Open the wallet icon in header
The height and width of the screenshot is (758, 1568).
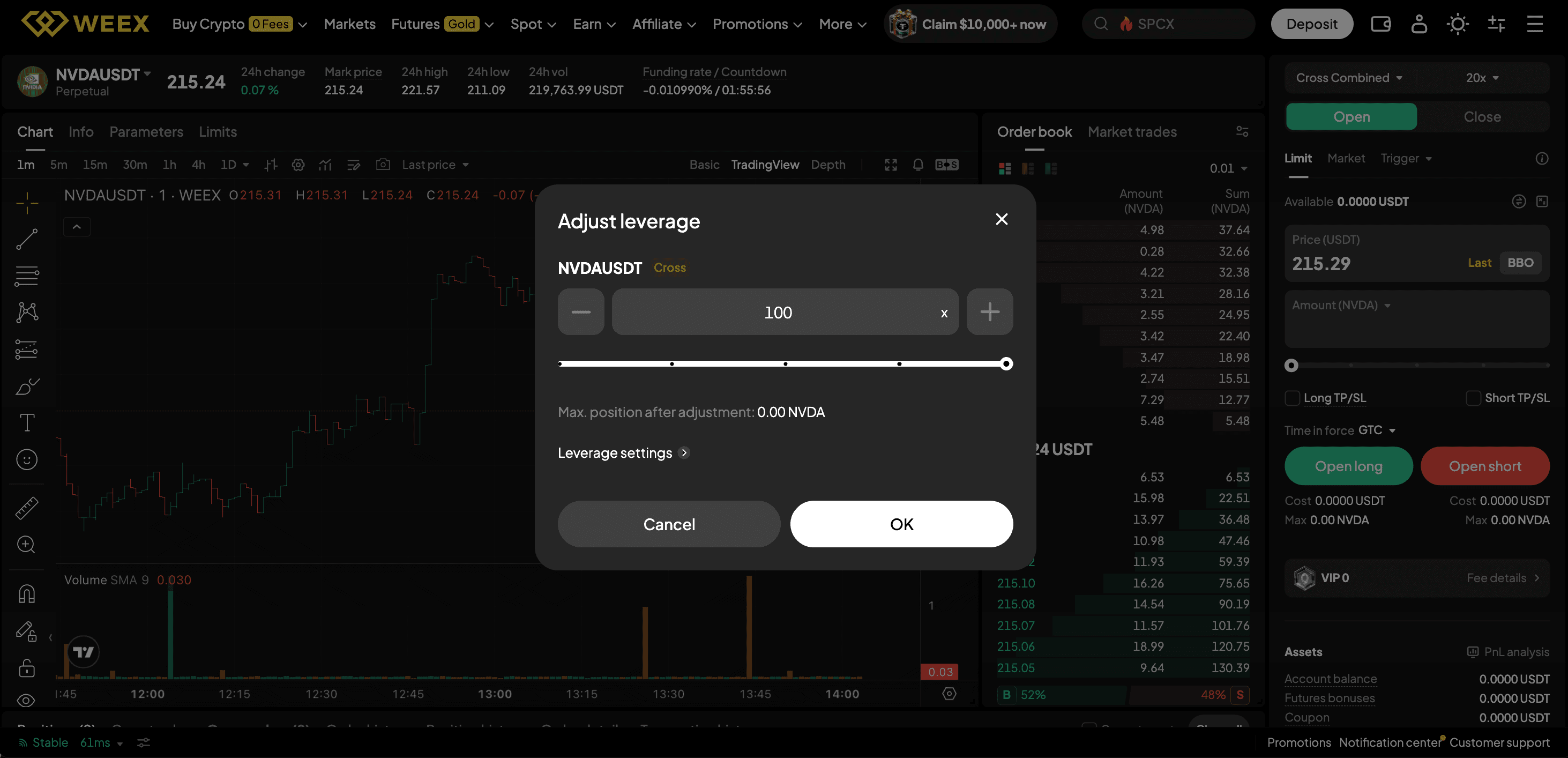[x=1380, y=24]
